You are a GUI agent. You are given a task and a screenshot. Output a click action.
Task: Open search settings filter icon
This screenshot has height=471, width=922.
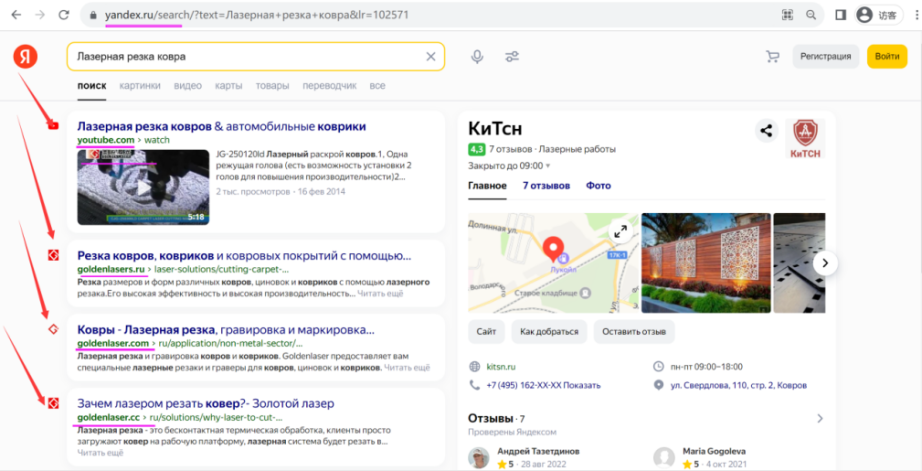512,57
